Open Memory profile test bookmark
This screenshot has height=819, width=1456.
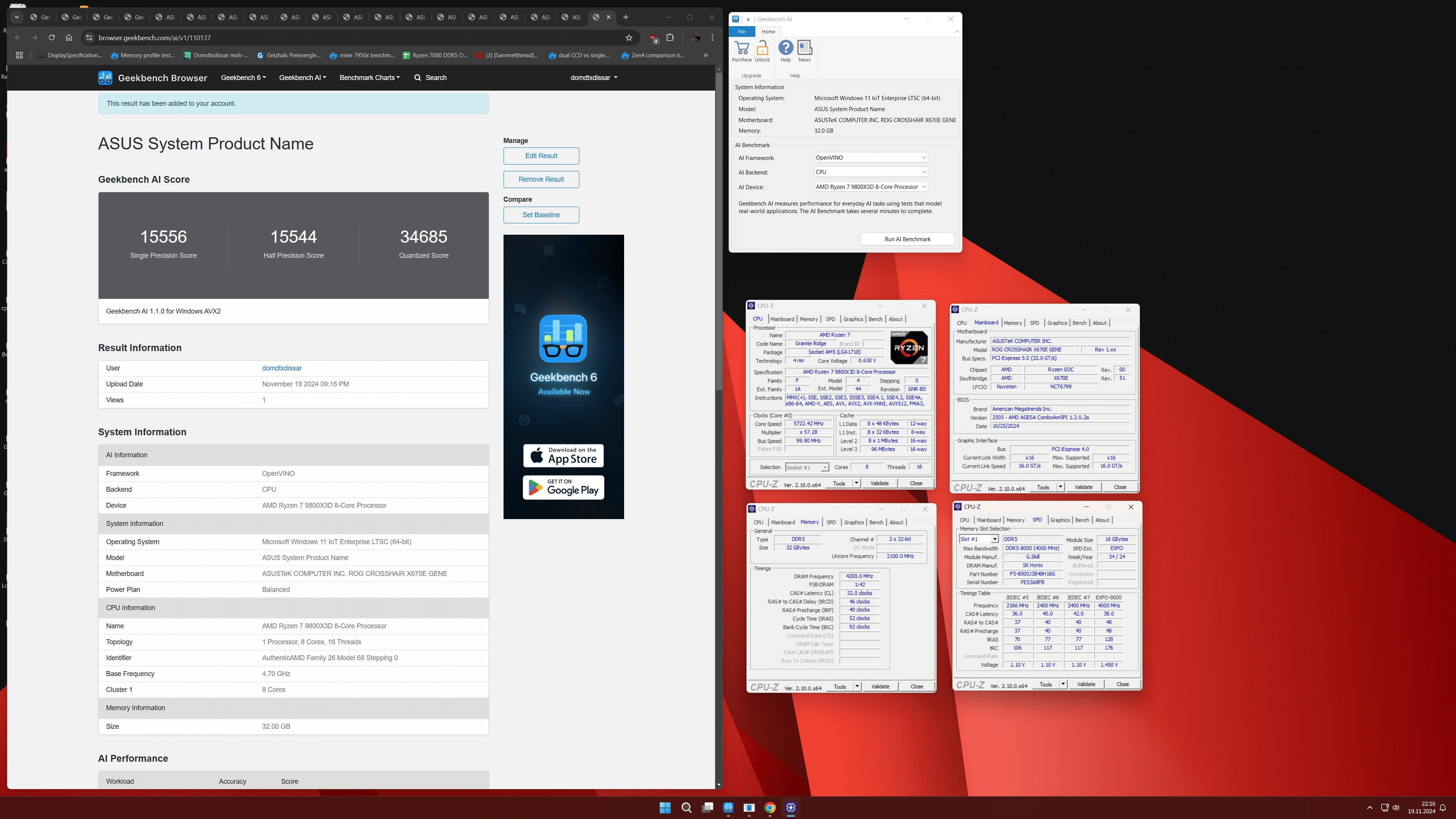(143, 55)
